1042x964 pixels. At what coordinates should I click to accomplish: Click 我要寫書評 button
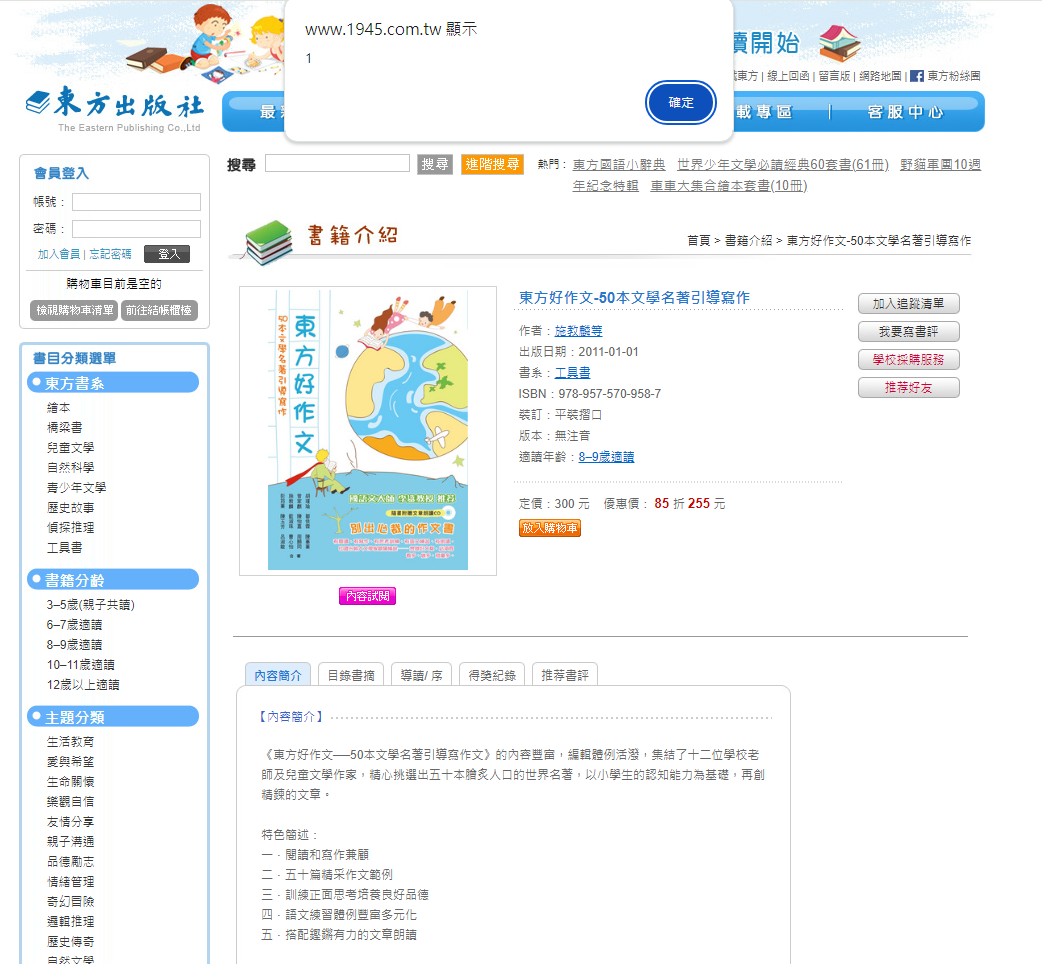[x=908, y=332]
